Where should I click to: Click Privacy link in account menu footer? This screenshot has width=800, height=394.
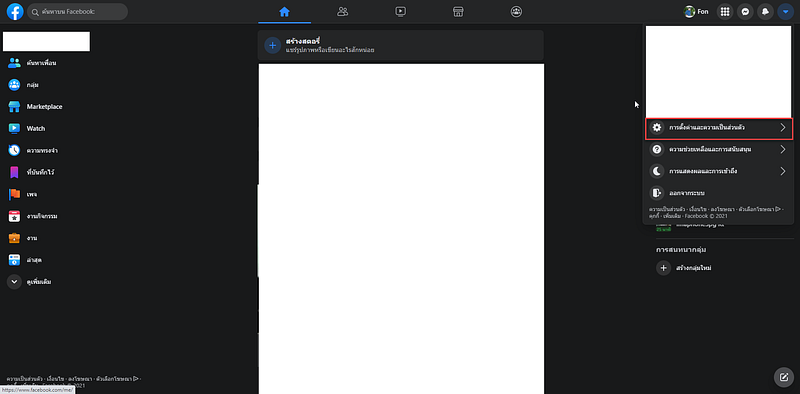667,209
